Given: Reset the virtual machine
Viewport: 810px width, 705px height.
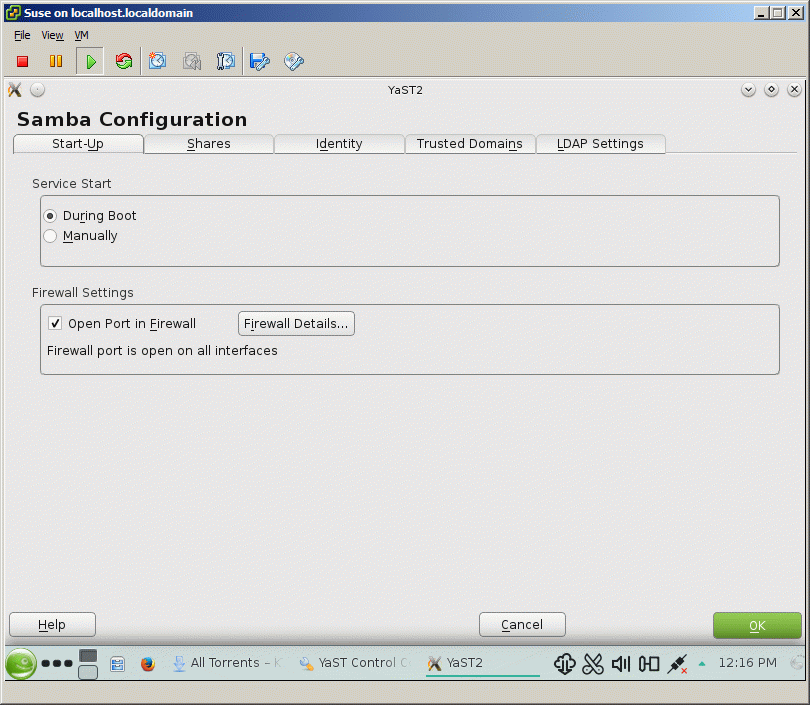Looking at the screenshot, I should [x=124, y=61].
